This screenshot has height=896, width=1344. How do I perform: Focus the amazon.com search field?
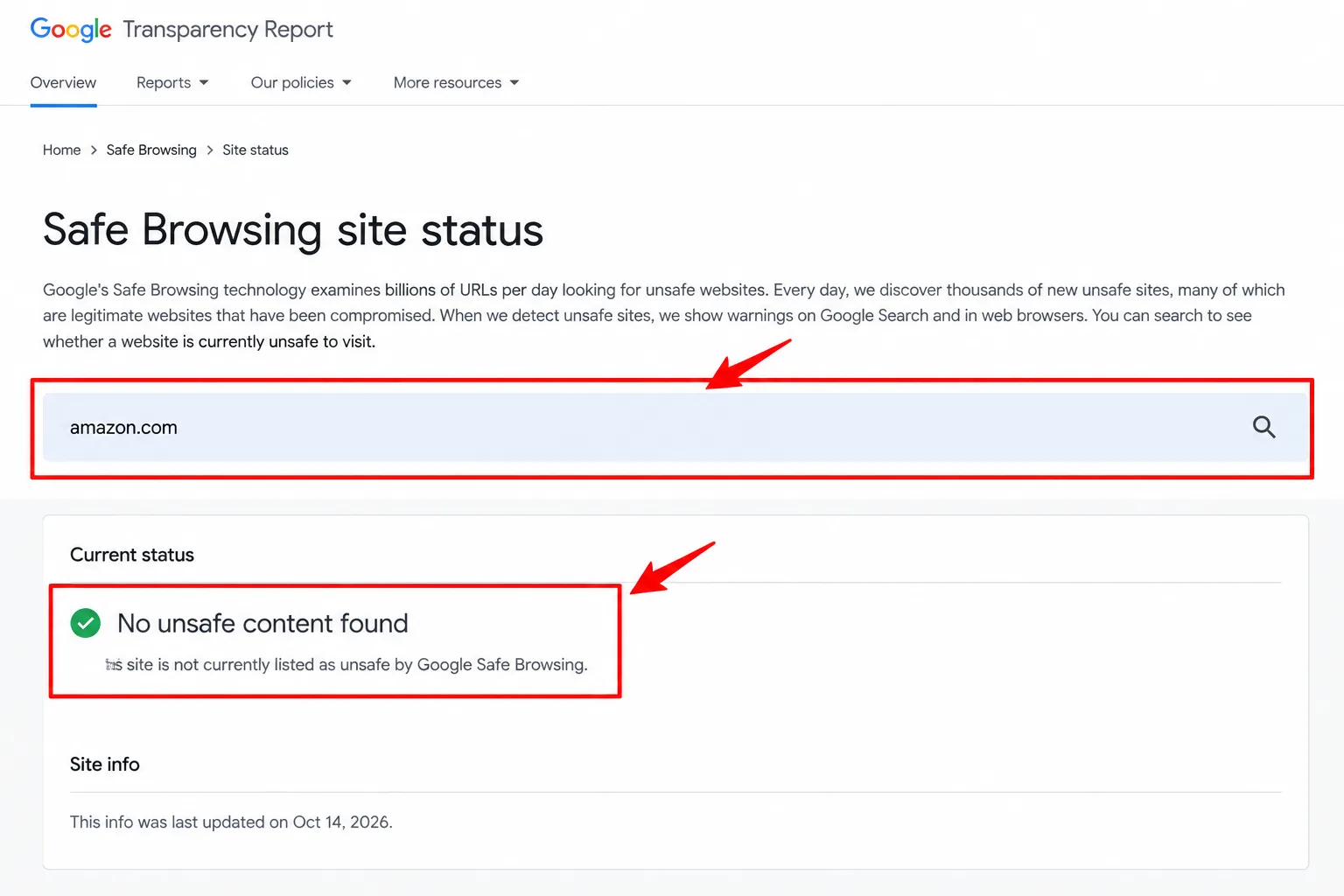675,427
